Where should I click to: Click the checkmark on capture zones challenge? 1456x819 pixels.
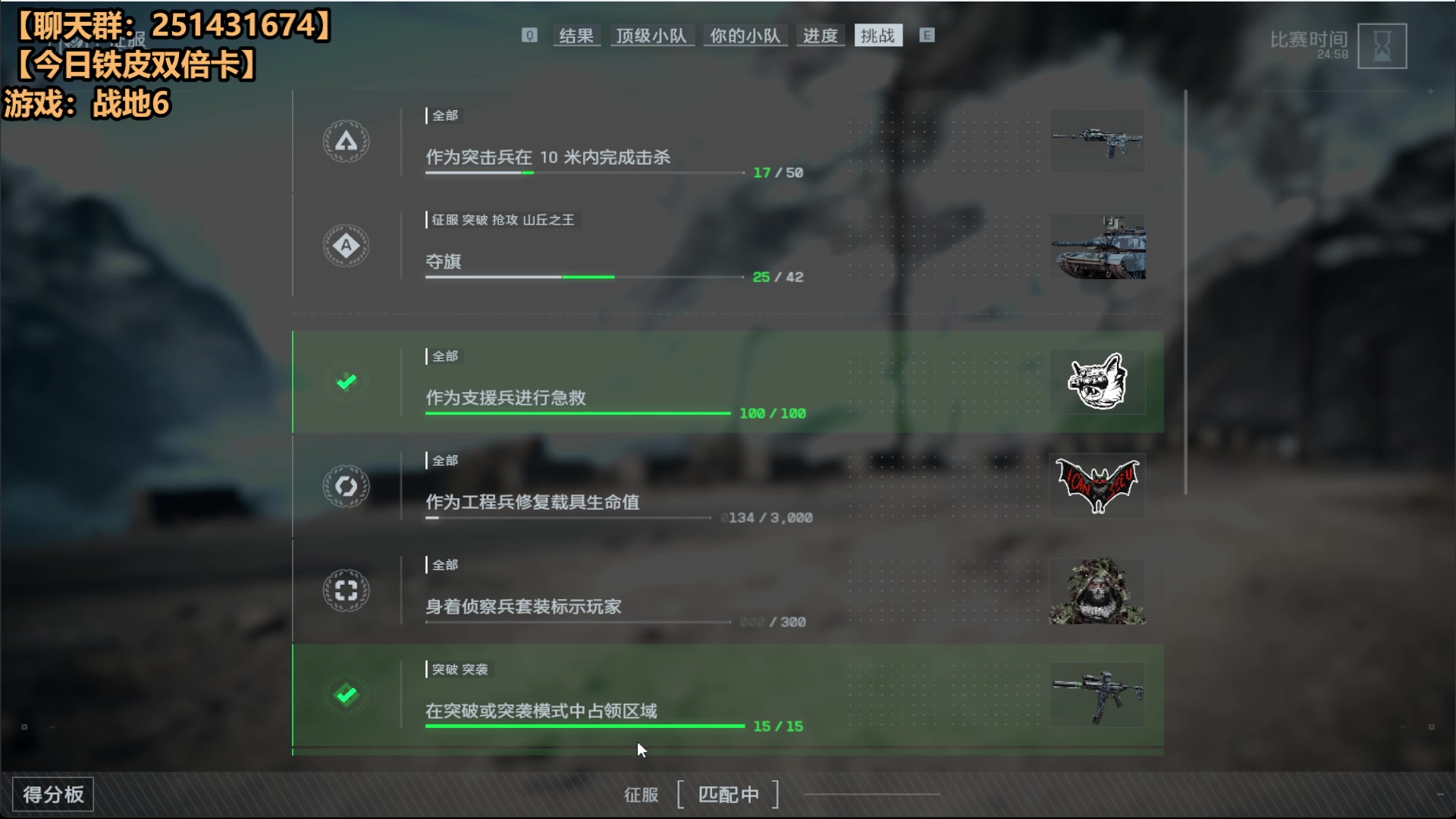click(x=347, y=695)
